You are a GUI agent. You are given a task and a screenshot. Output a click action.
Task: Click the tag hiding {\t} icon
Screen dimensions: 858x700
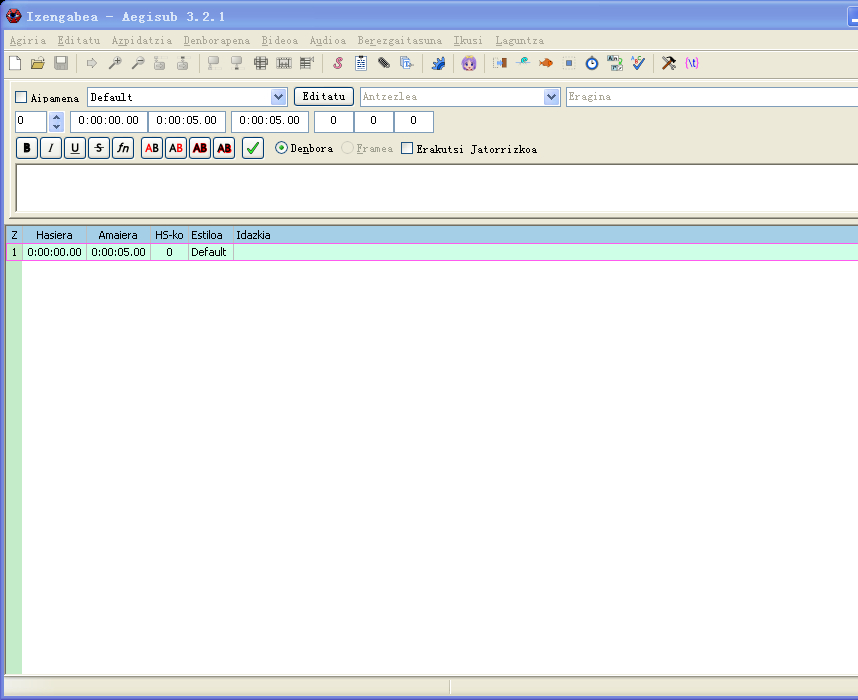(x=692, y=63)
